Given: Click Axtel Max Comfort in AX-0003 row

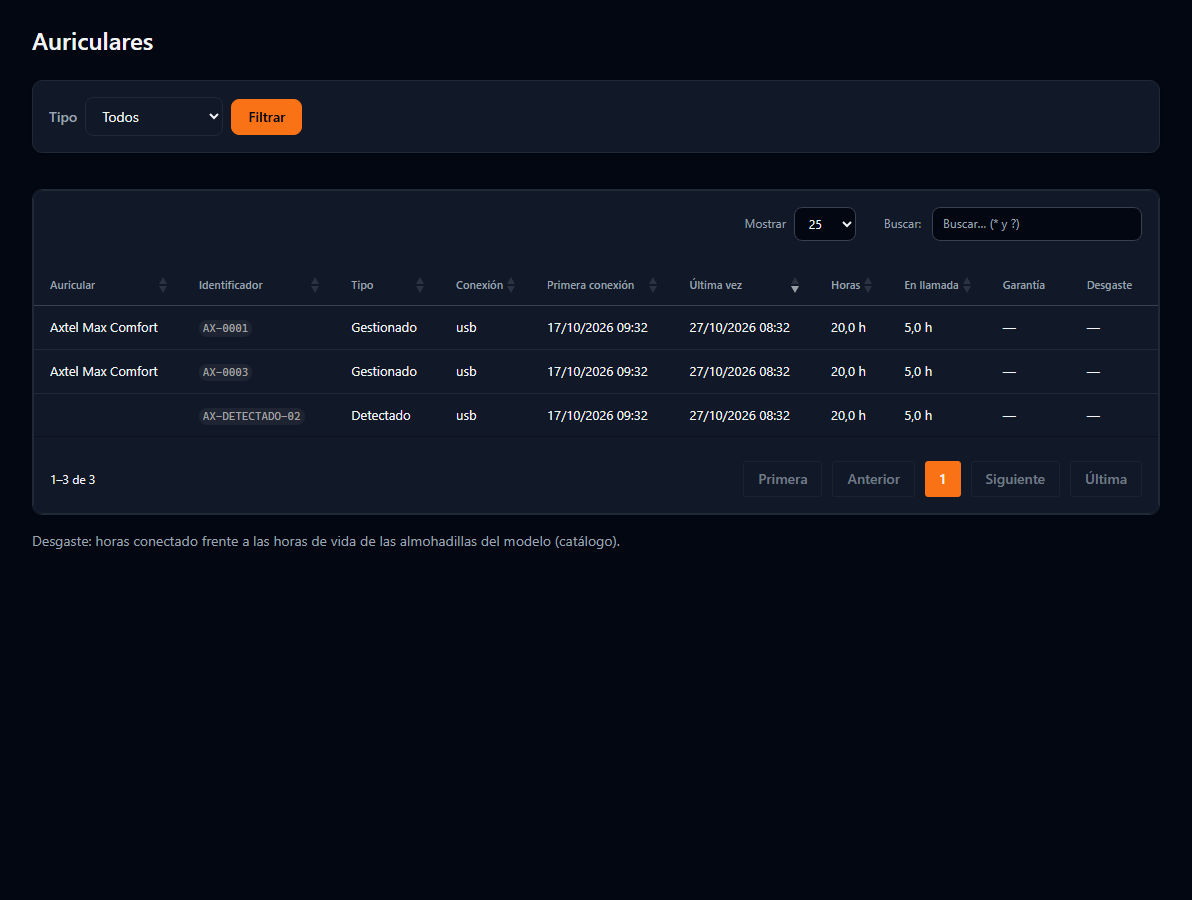Looking at the screenshot, I should coord(103,372).
